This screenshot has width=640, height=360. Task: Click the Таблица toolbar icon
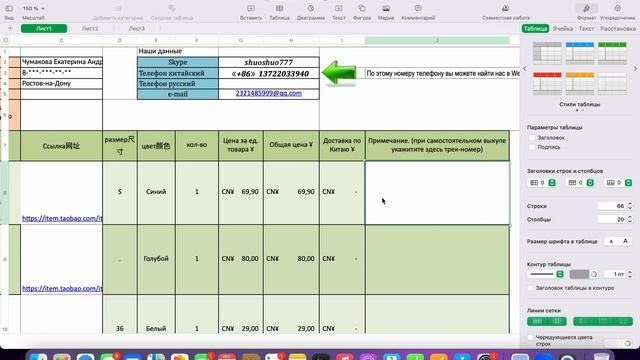coord(280,9)
